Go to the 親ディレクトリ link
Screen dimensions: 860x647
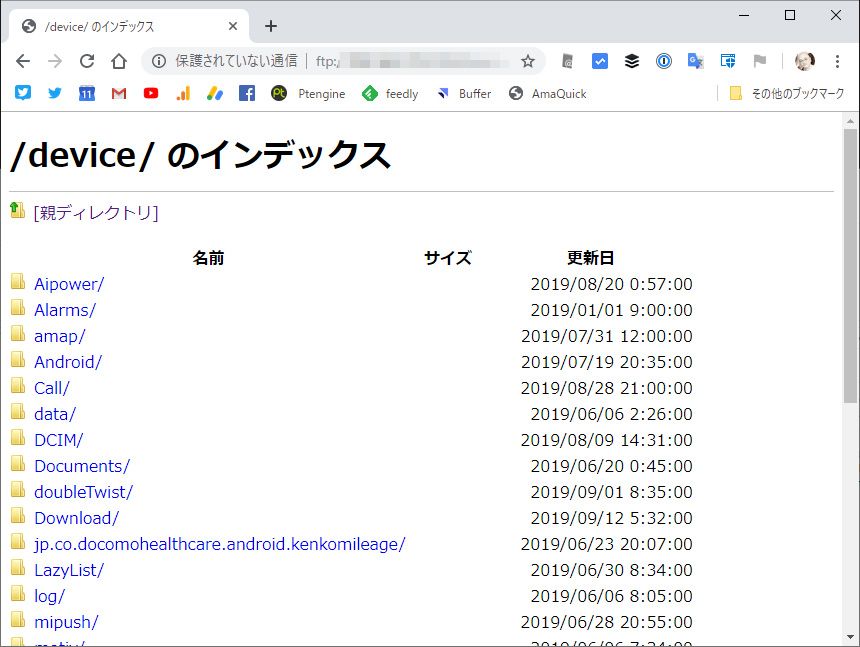point(96,212)
